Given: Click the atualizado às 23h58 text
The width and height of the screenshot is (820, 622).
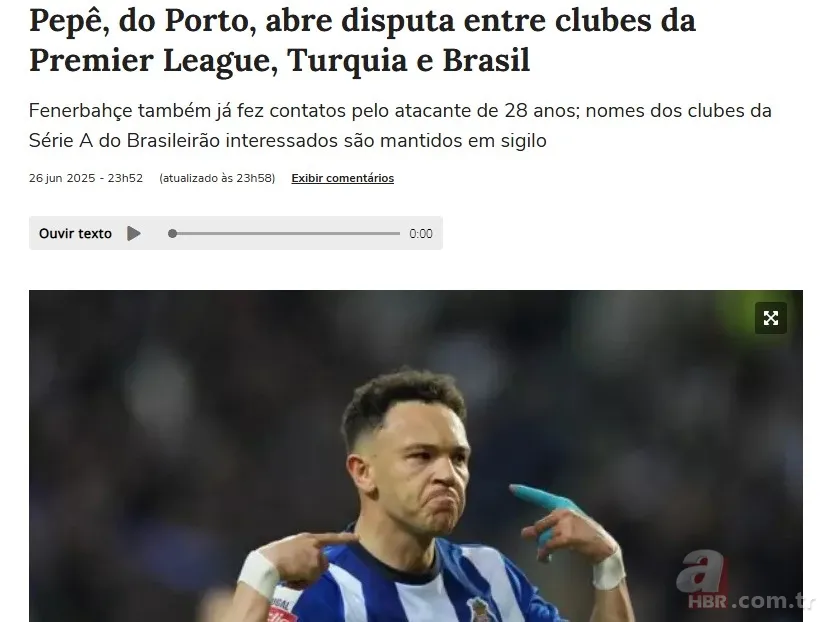Looking at the screenshot, I should click(x=217, y=178).
